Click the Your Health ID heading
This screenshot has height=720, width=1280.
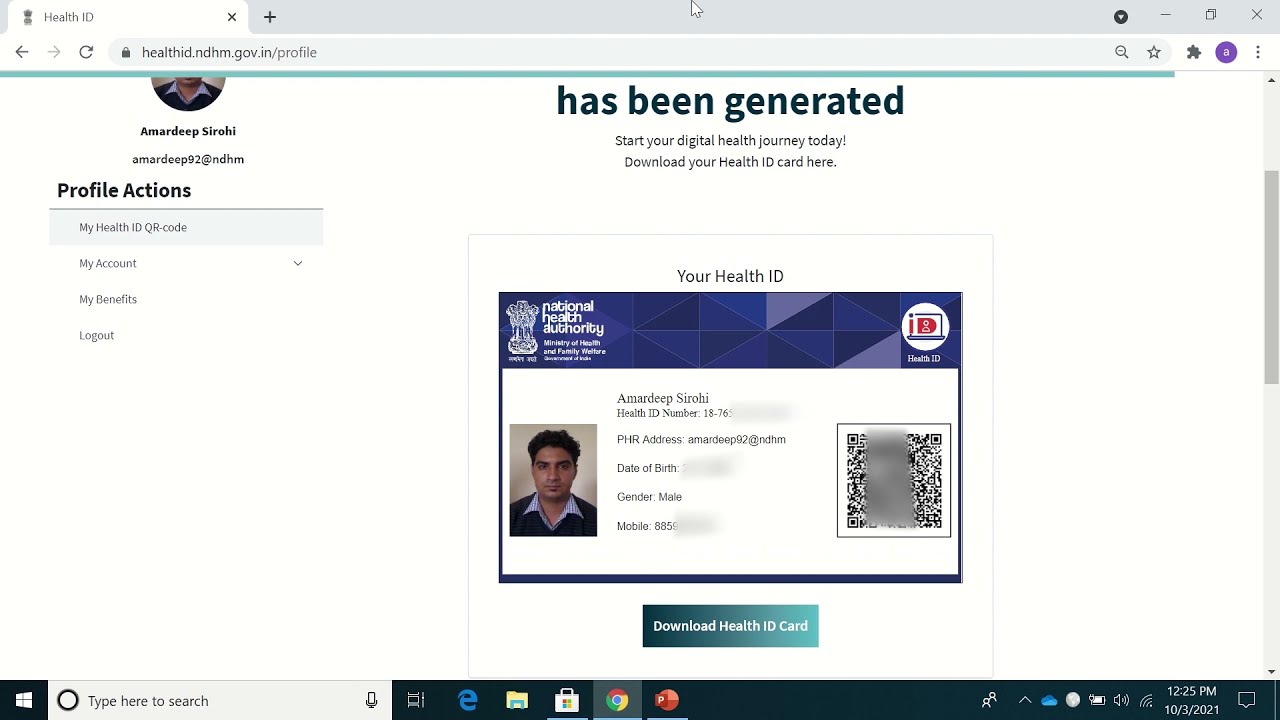pos(730,276)
